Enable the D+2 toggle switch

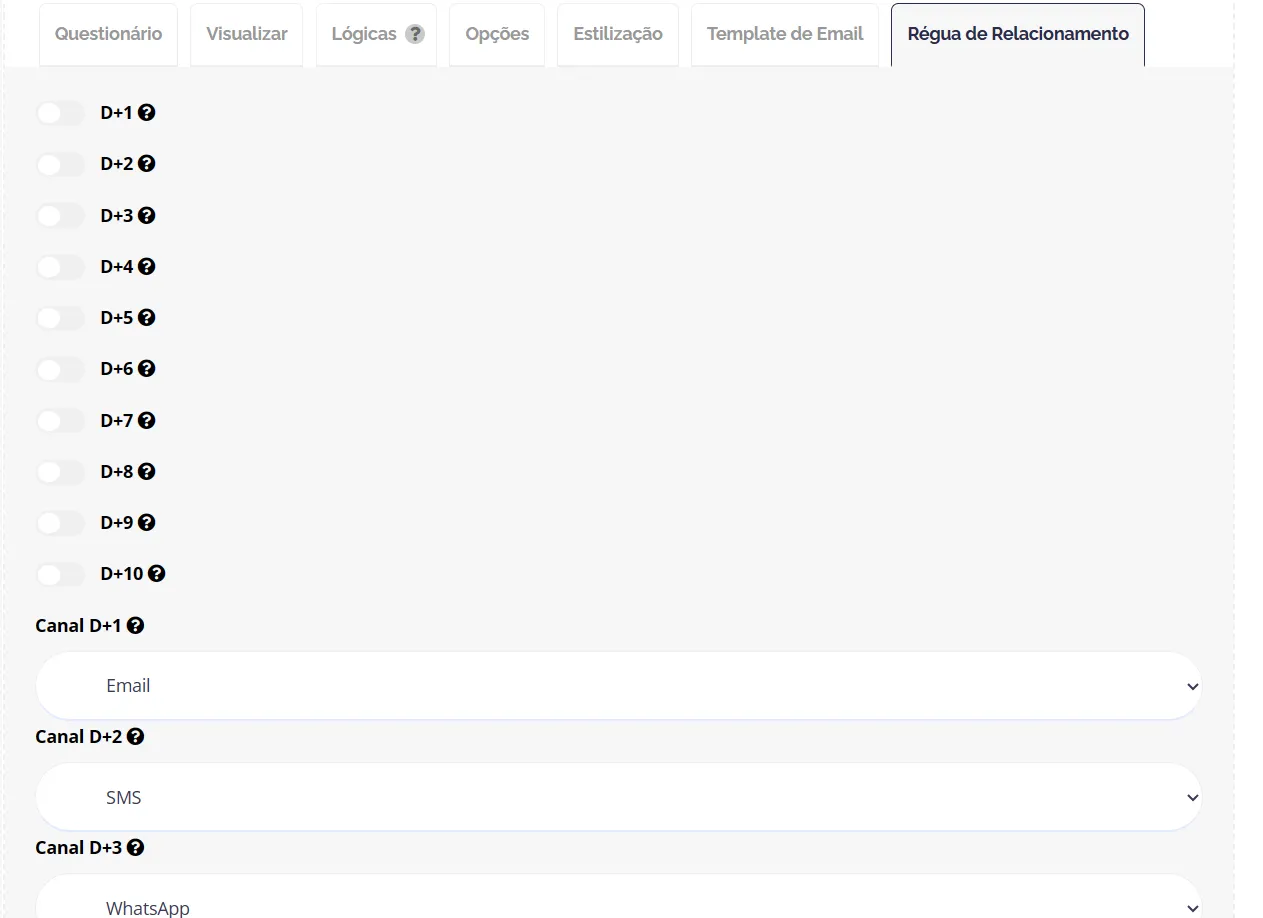tap(60, 164)
